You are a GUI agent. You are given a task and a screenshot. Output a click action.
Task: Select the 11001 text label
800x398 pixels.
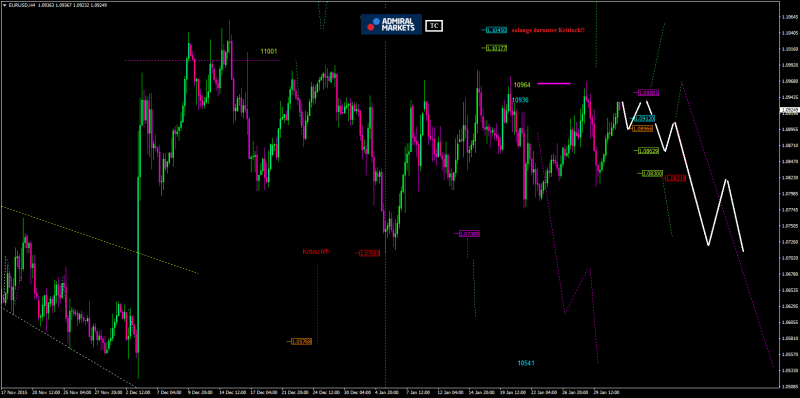tap(269, 52)
